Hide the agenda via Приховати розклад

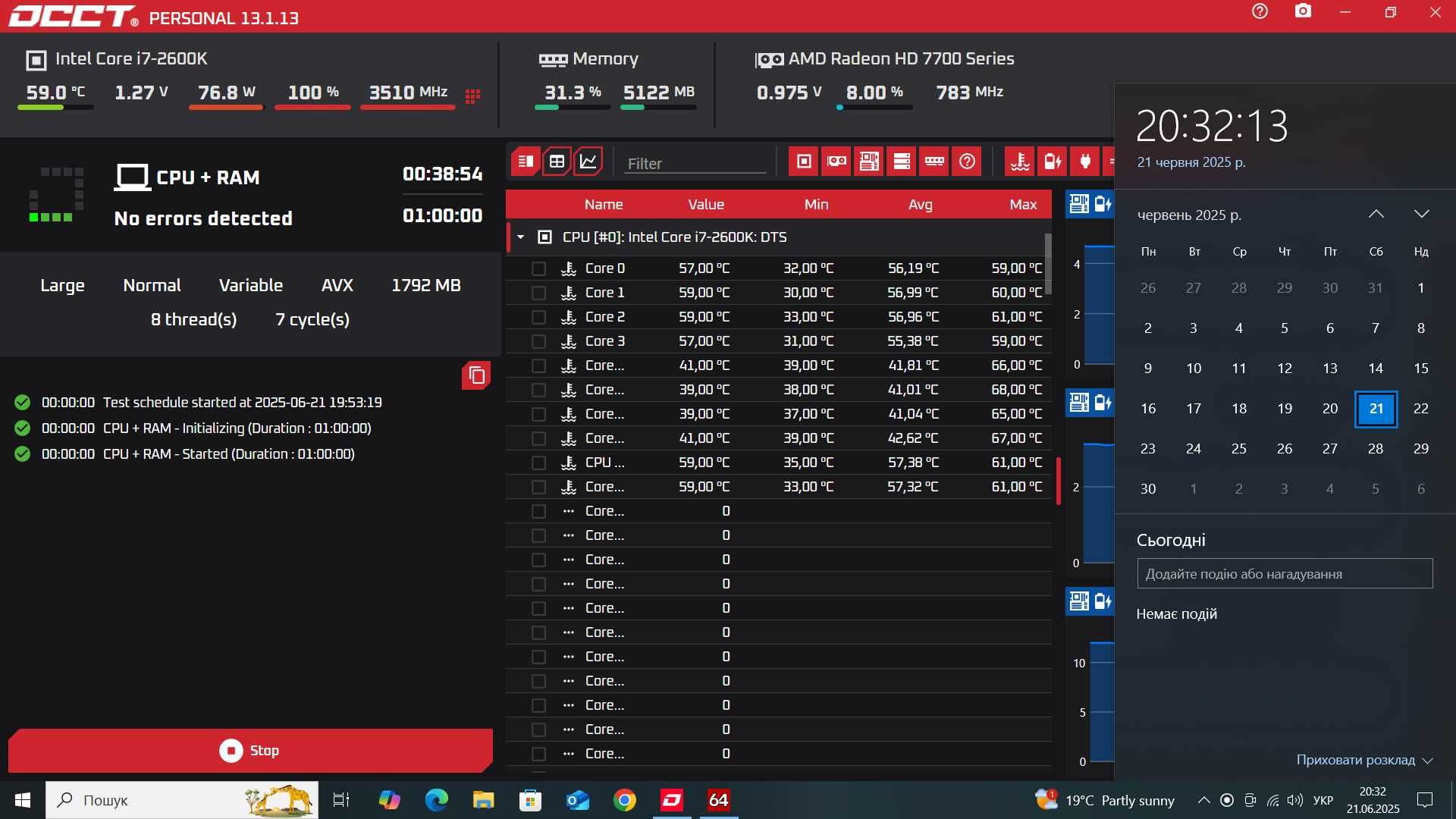(x=1364, y=760)
